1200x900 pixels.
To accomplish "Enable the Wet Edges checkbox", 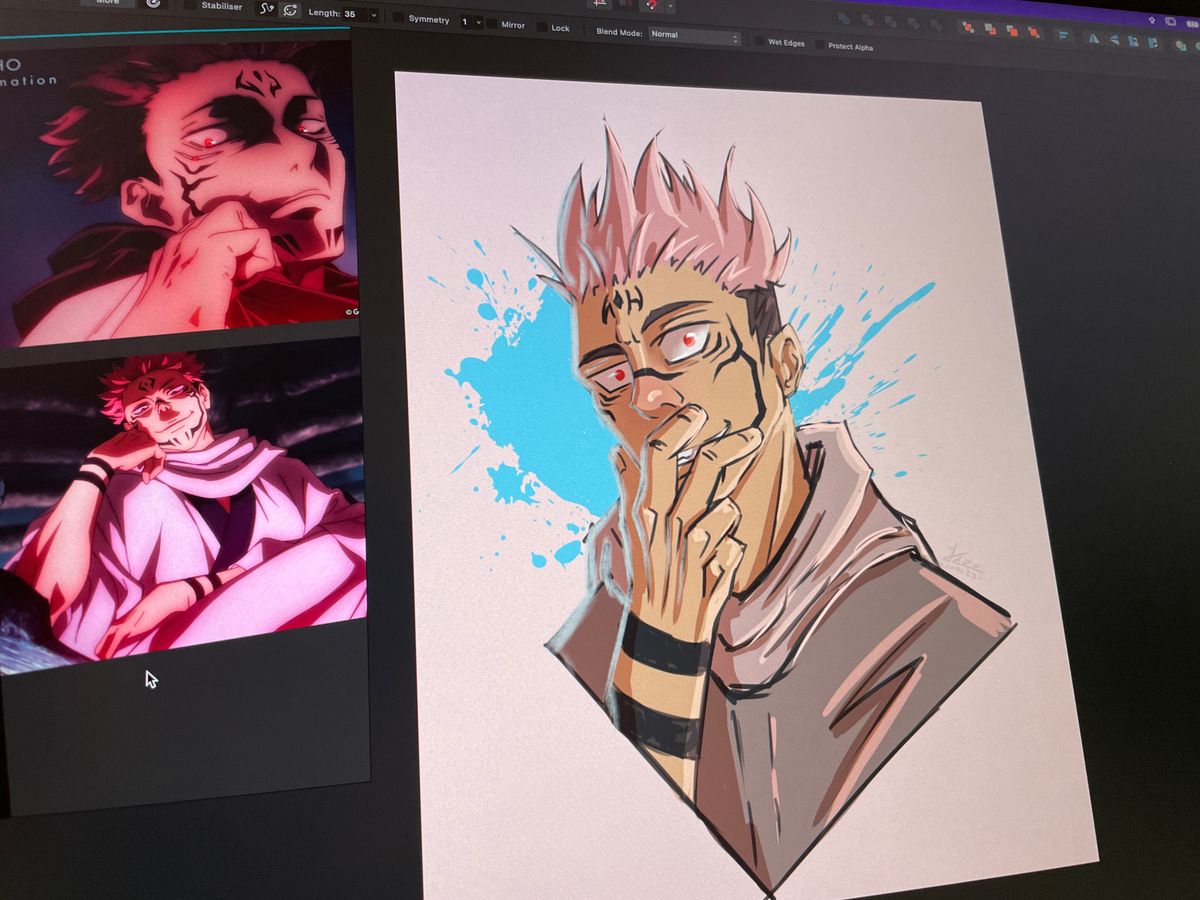I will pos(760,42).
